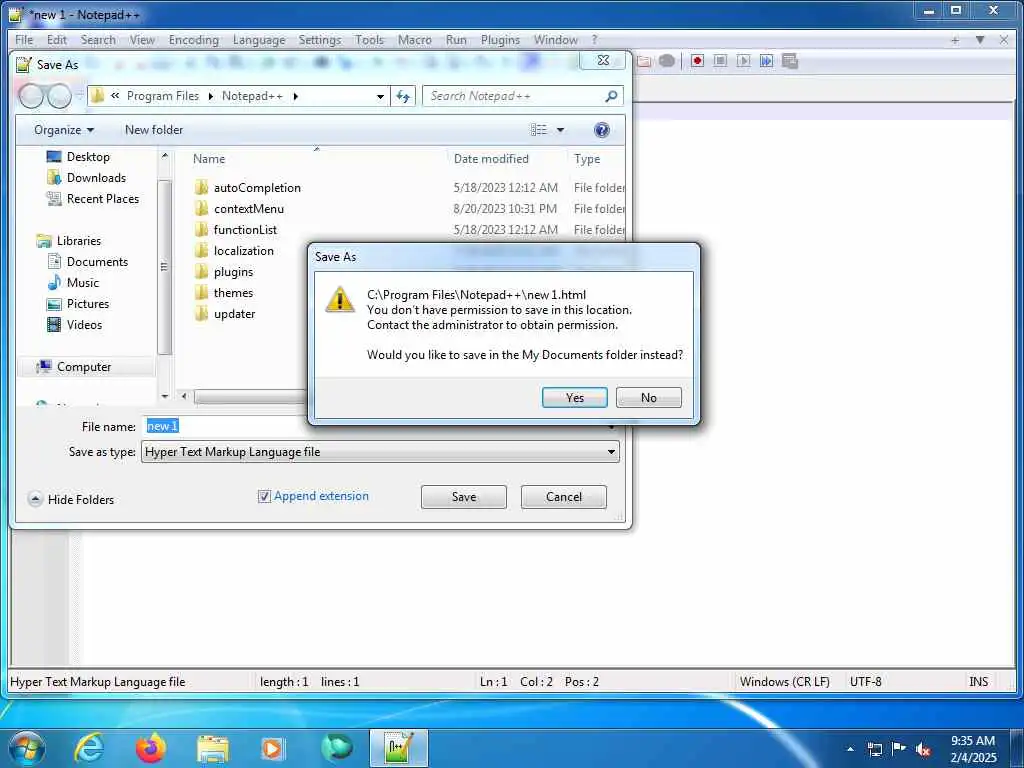The height and width of the screenshot is (768, 1024).
Task: Toggle the Append extension checkbox
Action: 264,496
